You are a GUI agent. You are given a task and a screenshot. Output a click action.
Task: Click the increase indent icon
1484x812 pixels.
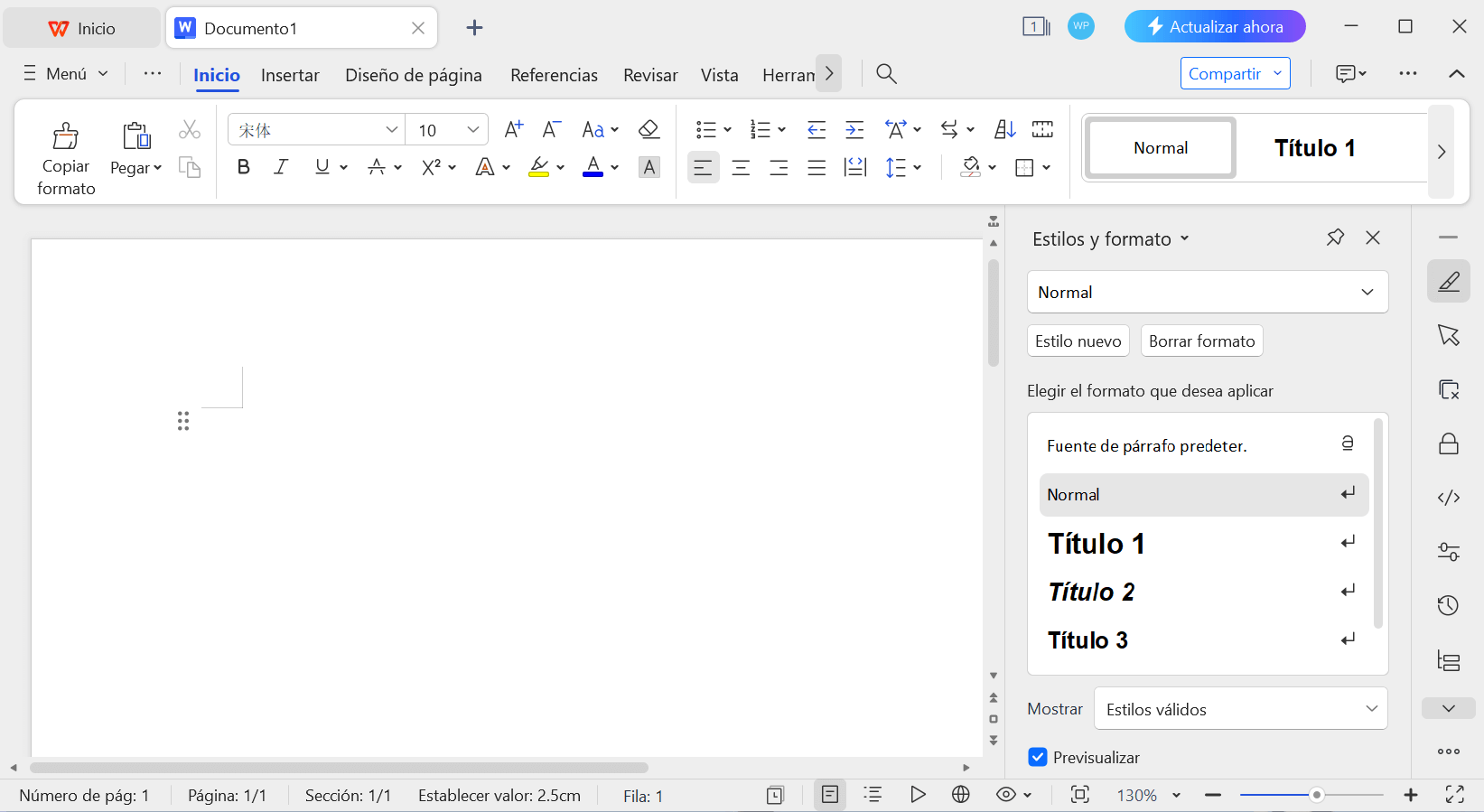tap(854, 129)
